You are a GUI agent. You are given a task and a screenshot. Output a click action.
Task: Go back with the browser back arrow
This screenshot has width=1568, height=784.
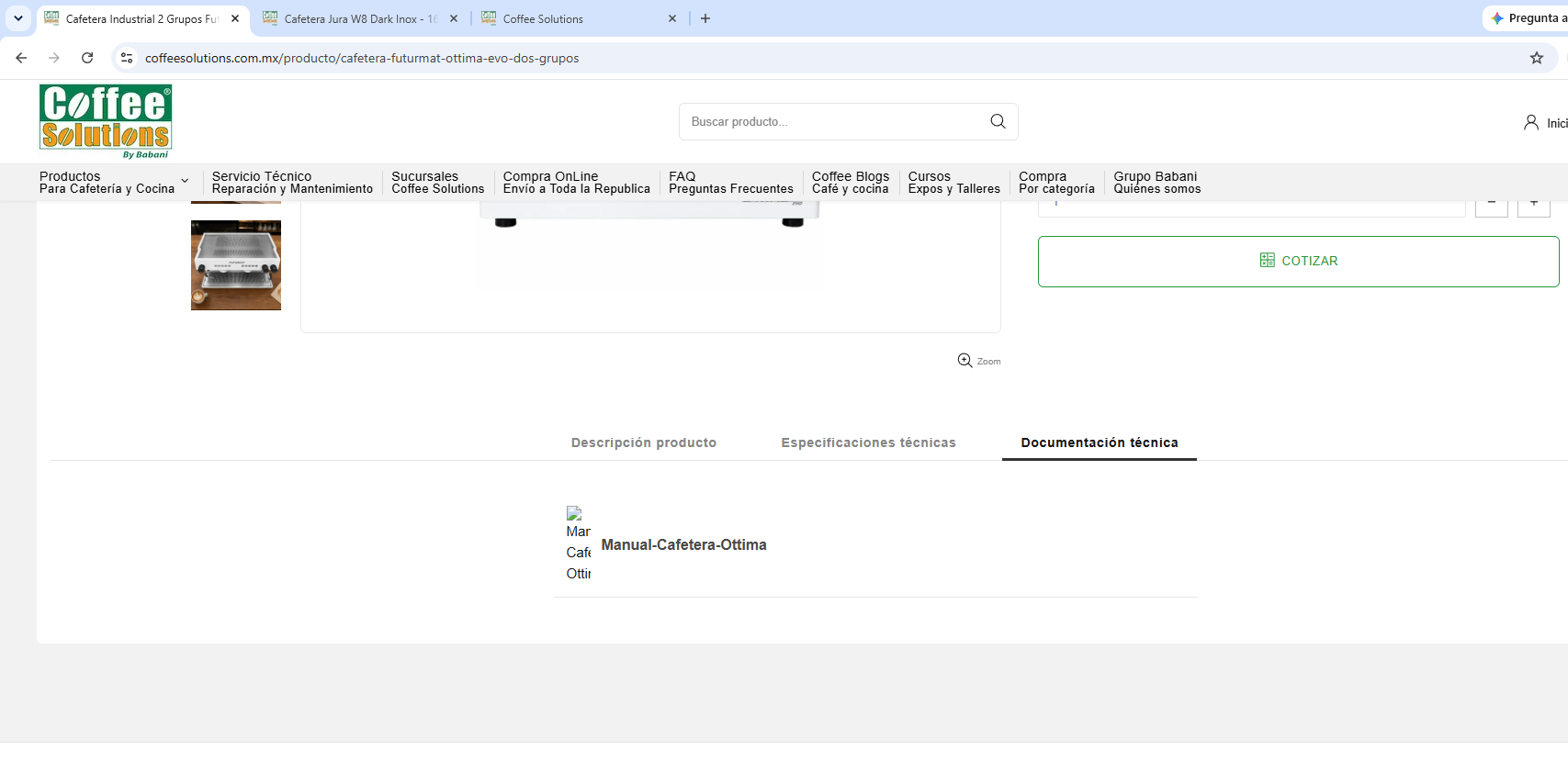(21, 58)
